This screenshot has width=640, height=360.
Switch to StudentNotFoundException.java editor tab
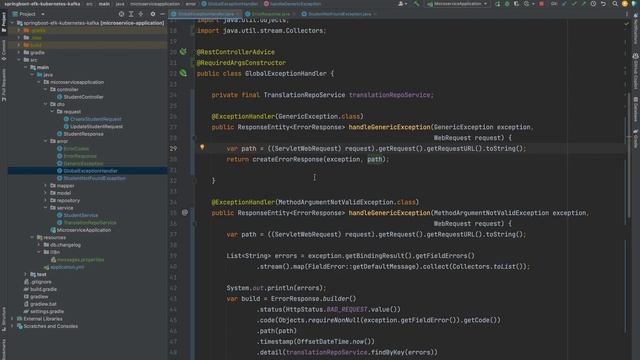coord(338,14)
